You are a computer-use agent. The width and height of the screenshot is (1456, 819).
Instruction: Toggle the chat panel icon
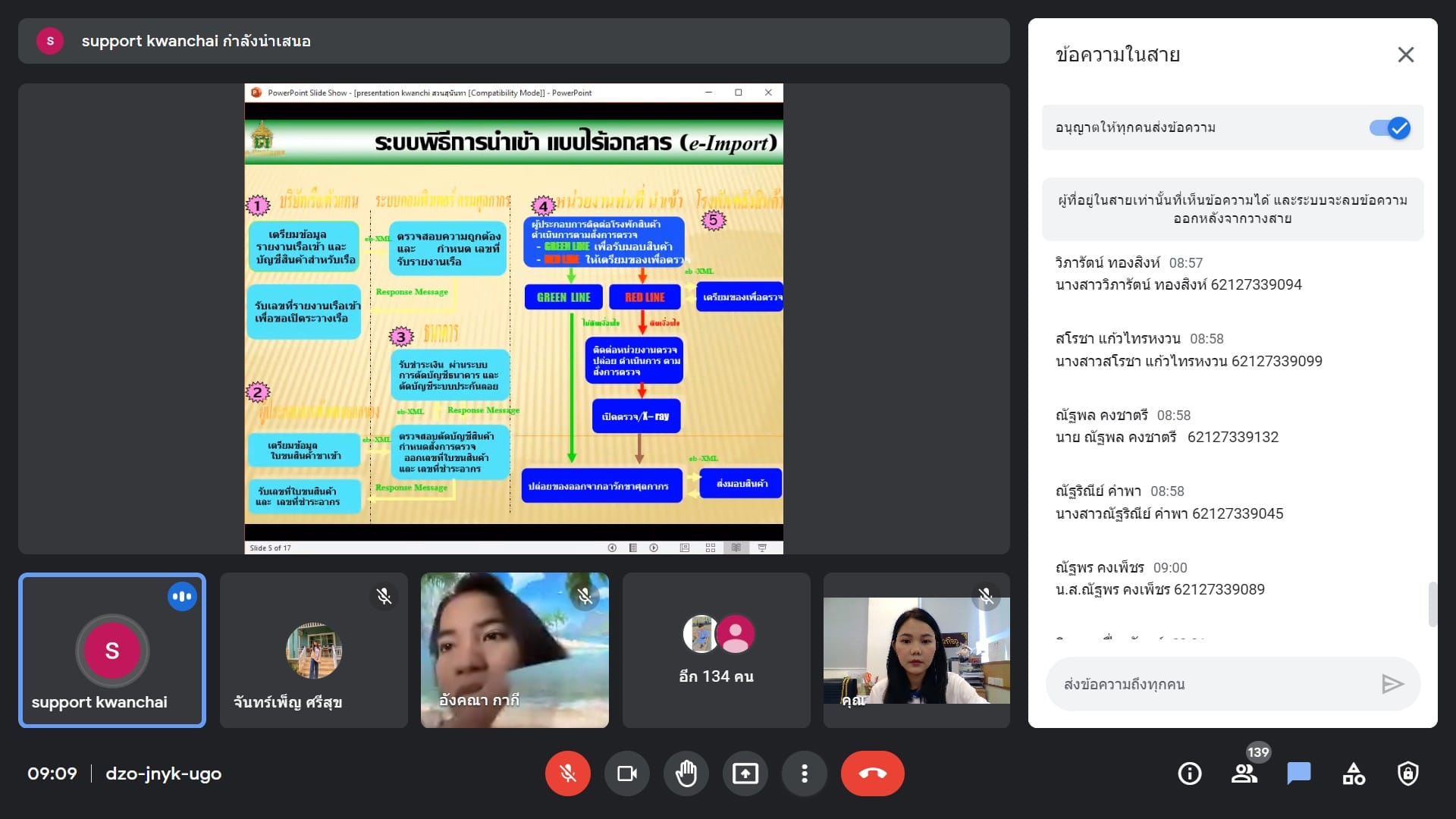(x=1298, y=773)
